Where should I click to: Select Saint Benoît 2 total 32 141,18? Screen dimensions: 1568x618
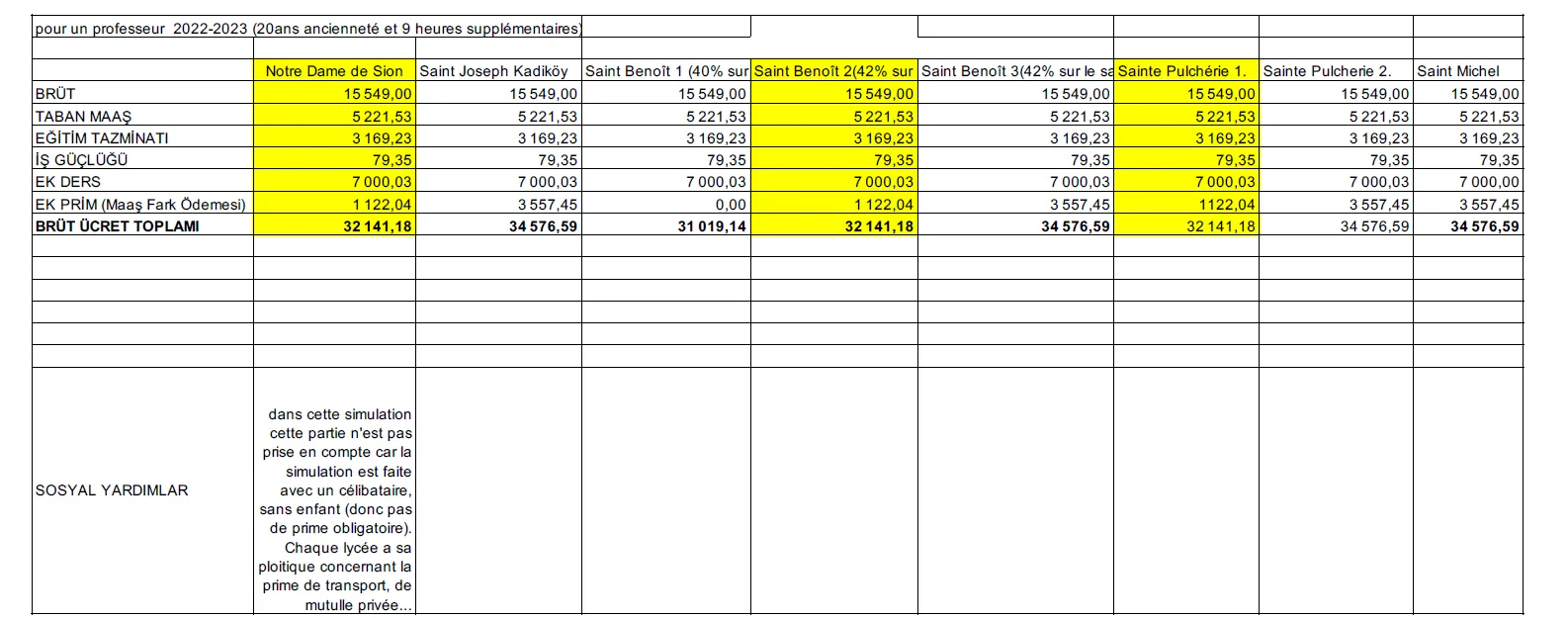coord(834,225)
